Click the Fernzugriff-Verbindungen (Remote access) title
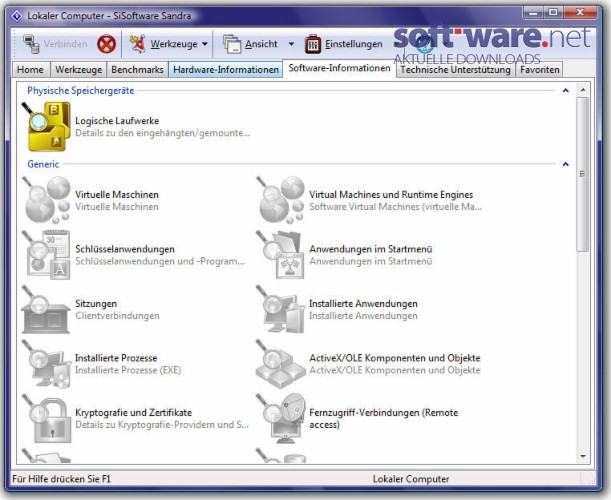 tap(384, 419)
